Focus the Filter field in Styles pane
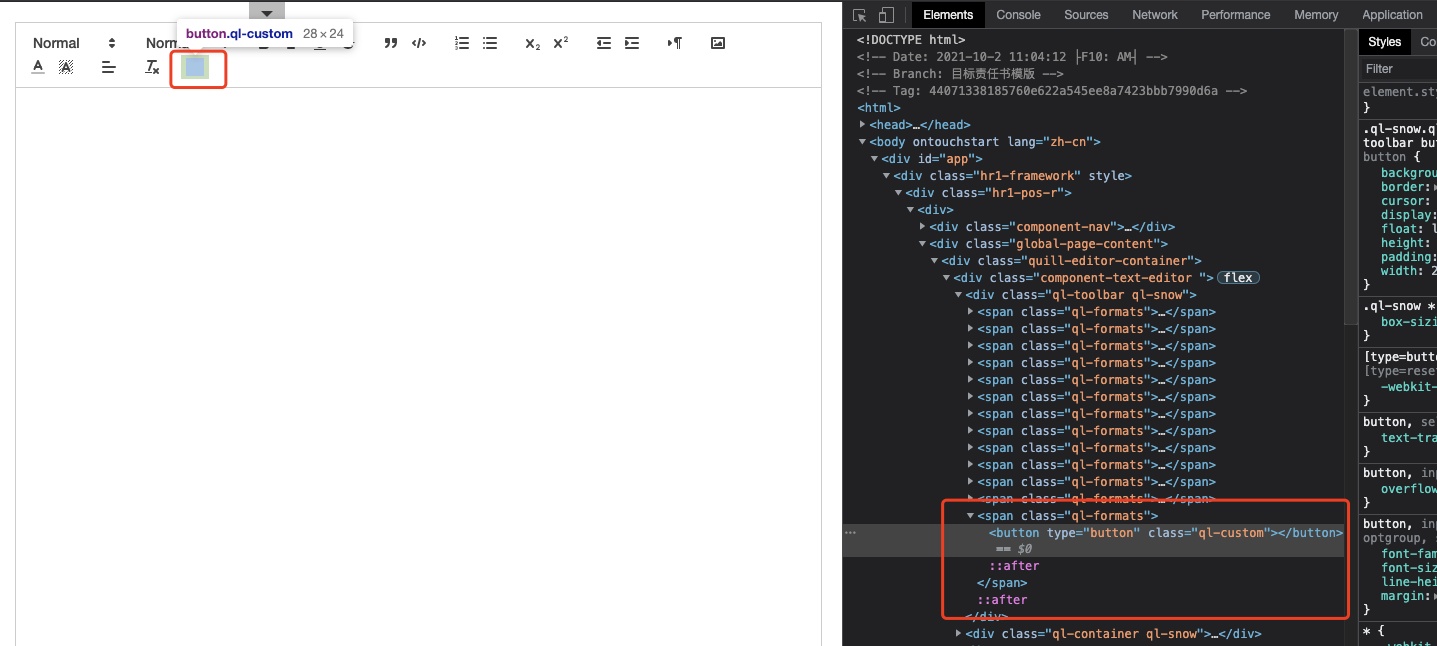The width and height of the screenshot is (1437, 646). click(1399, 69)
